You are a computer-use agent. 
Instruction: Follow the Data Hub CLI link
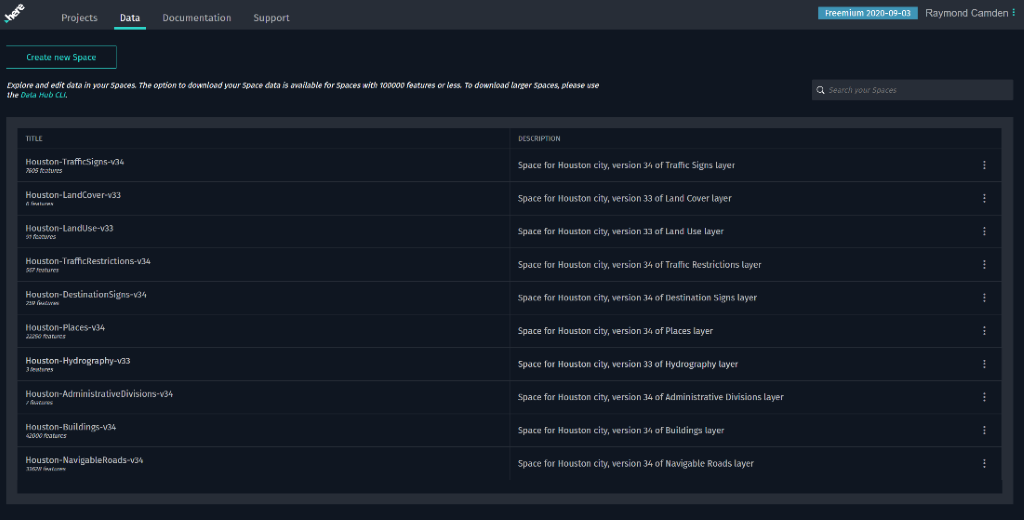(x=43, y=95)
